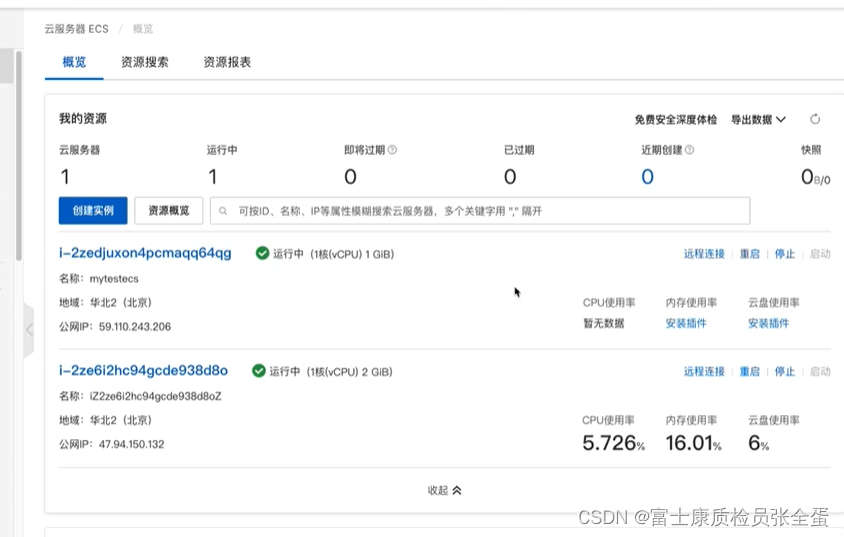
Task: Click disabled 启动 for iZ2ze6i2hc94gcde938d8oZ
Action: pyautogui.click(x=820, y=371)
